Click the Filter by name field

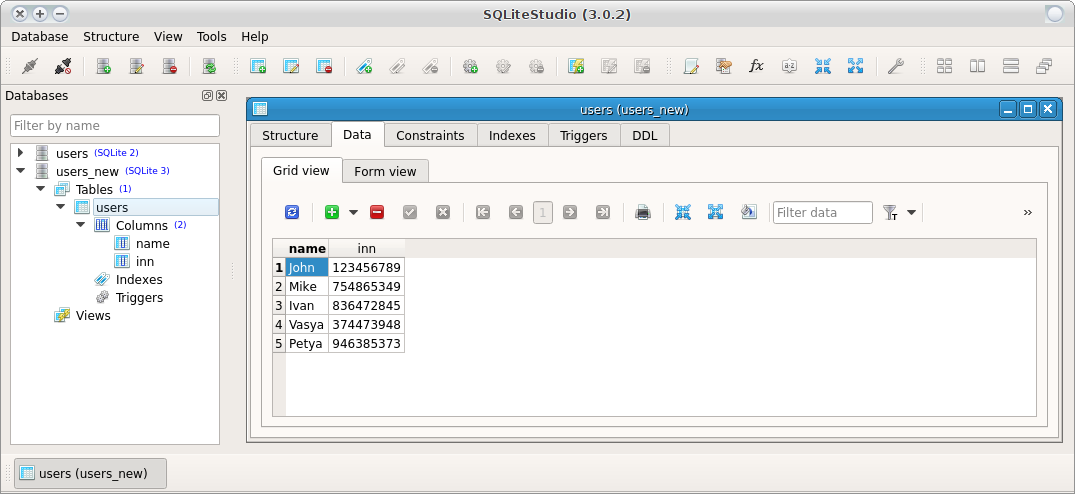(115, 125)
